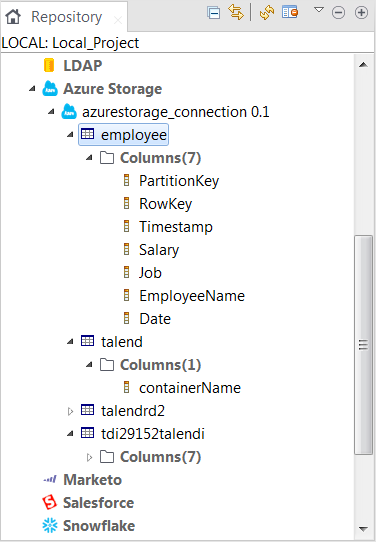Select the talendrd2 table label
The image size is (376, 542).
coord(133,411)
